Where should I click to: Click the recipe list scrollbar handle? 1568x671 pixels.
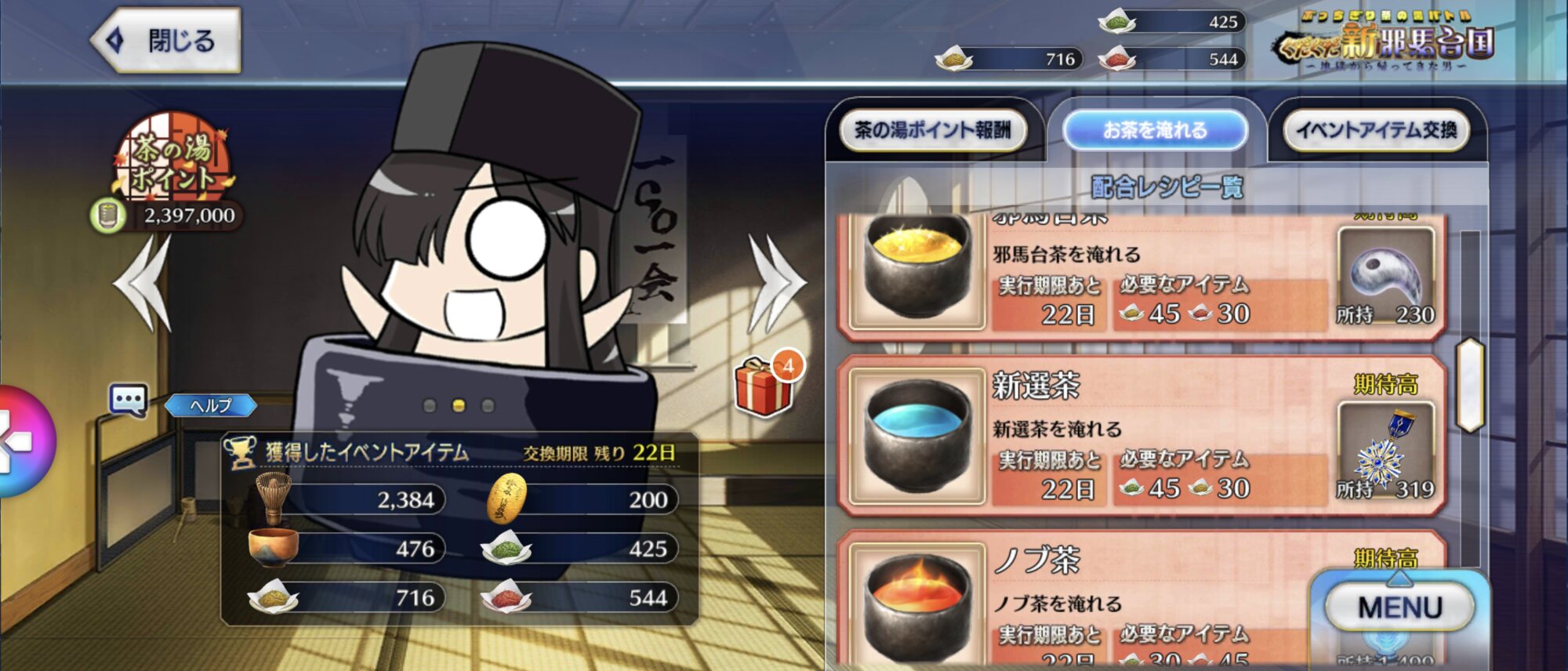pyautogui.click(x=1470, y=385)
